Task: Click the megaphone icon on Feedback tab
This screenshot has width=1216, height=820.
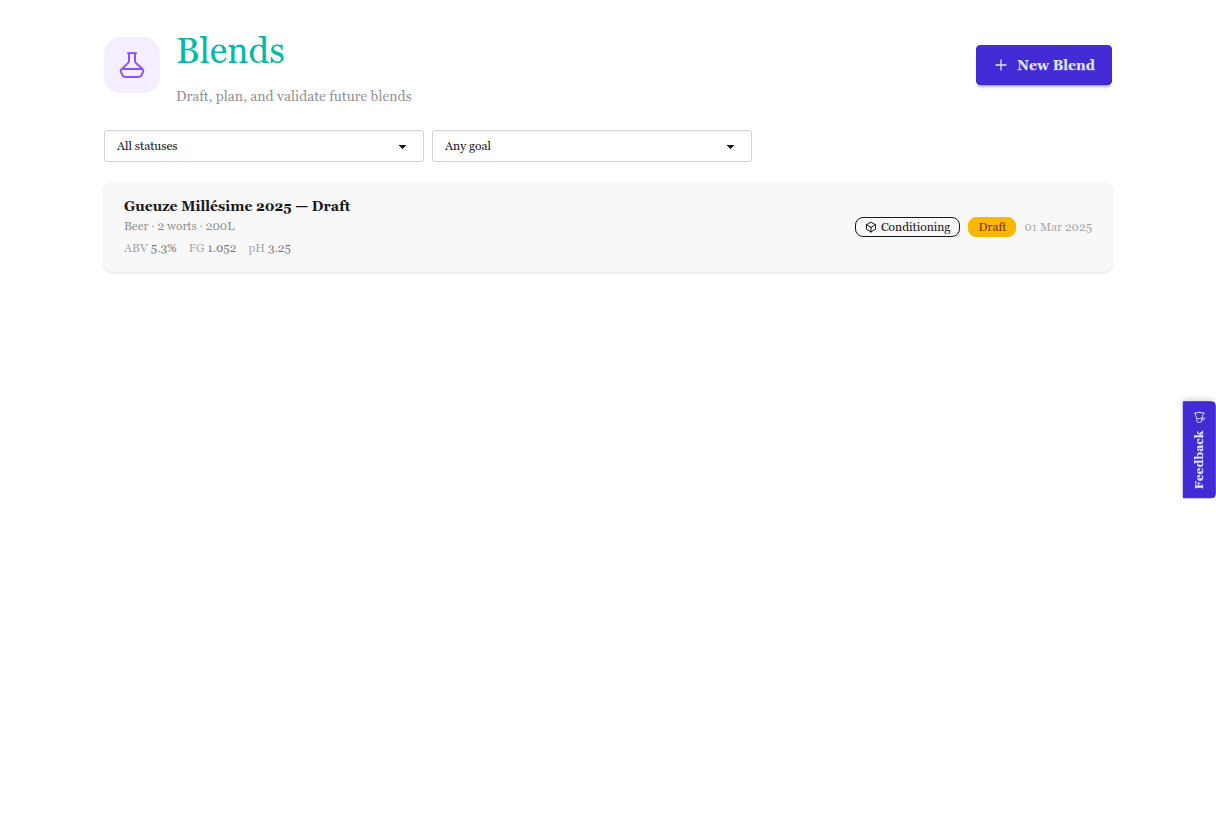Action: [1199, 417]
